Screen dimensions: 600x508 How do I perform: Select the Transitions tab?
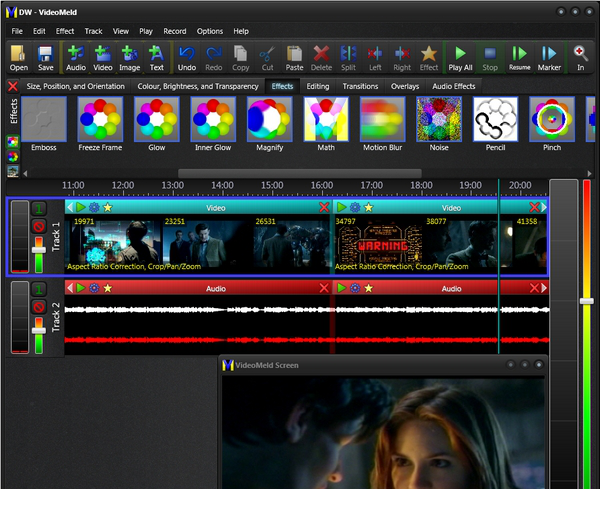tap(360, 86)
